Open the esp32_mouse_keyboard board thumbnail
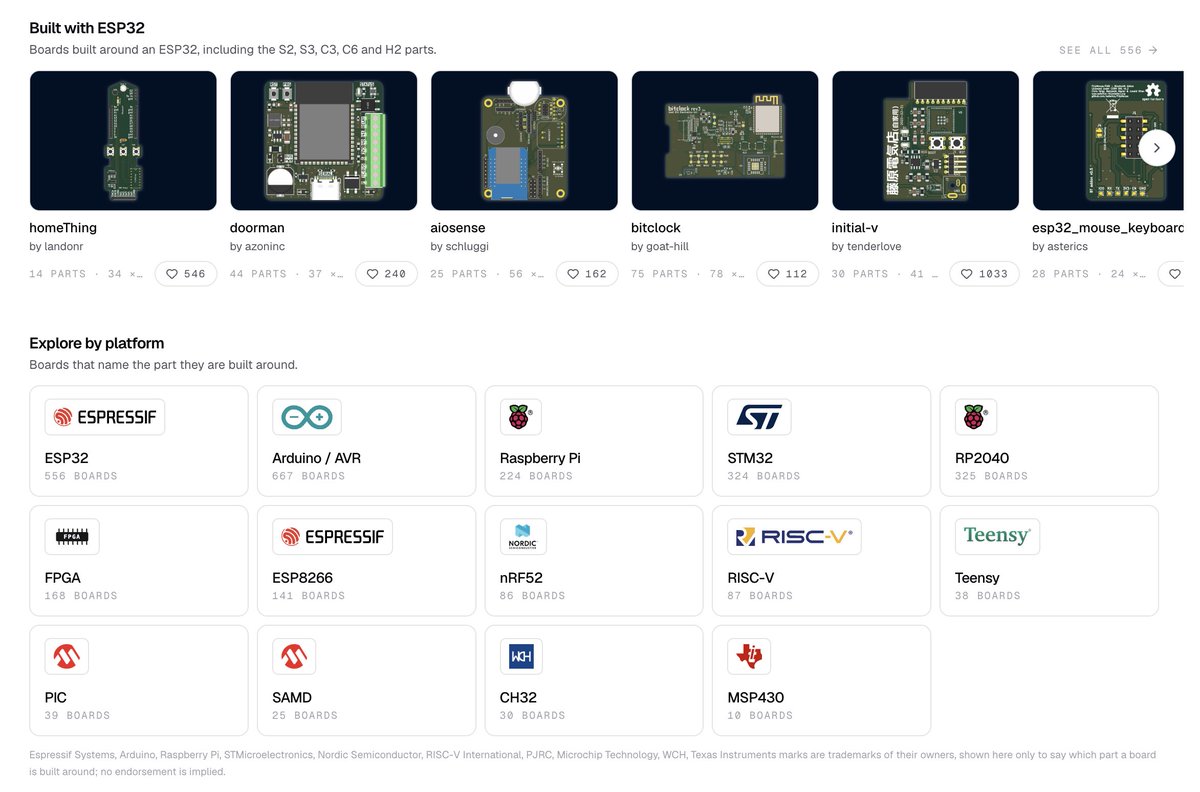1200x792 pixels. pos(1108,140)
